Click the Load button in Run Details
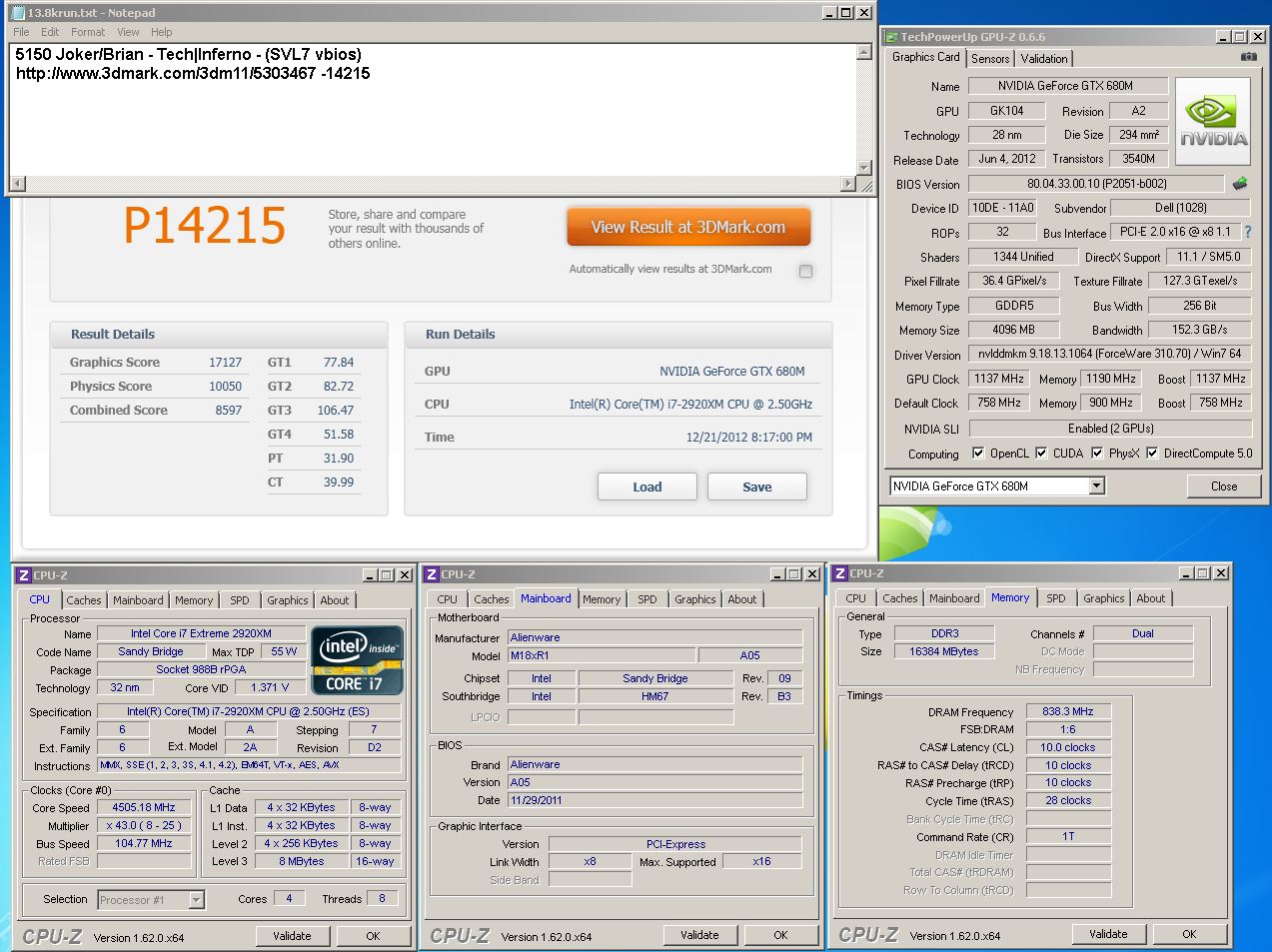 tap(647, 486)
